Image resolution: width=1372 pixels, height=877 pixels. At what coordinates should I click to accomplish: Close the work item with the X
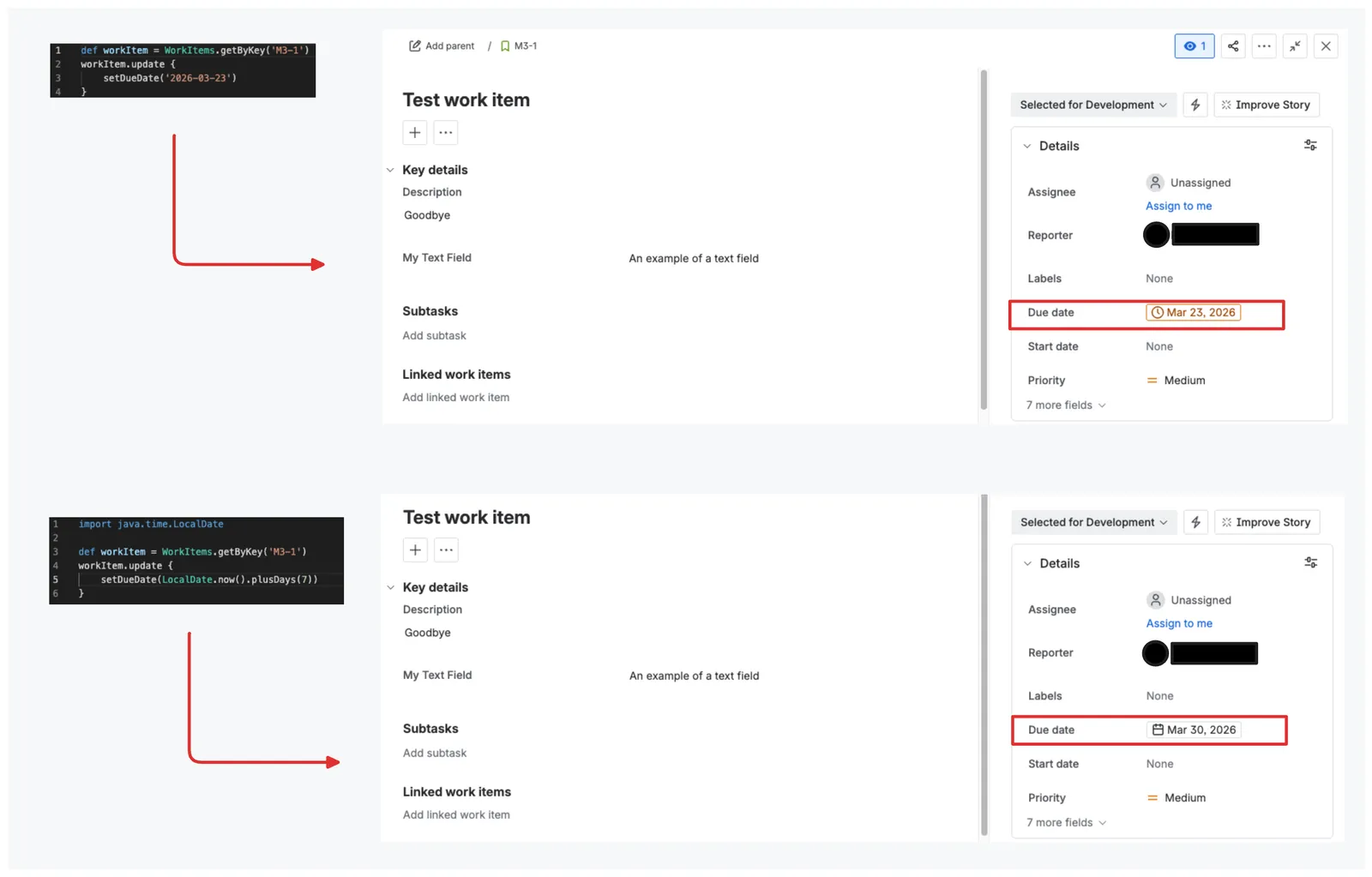pos(1326,46)
